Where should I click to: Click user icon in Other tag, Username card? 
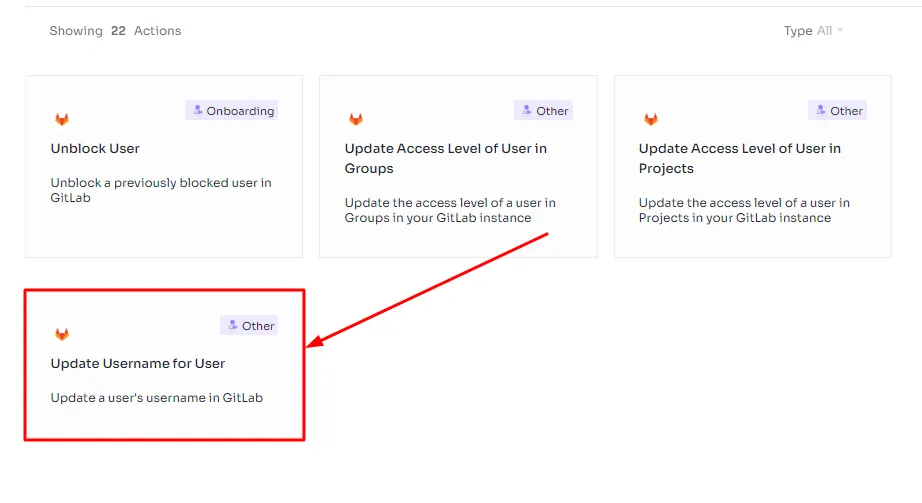(233, 325)
